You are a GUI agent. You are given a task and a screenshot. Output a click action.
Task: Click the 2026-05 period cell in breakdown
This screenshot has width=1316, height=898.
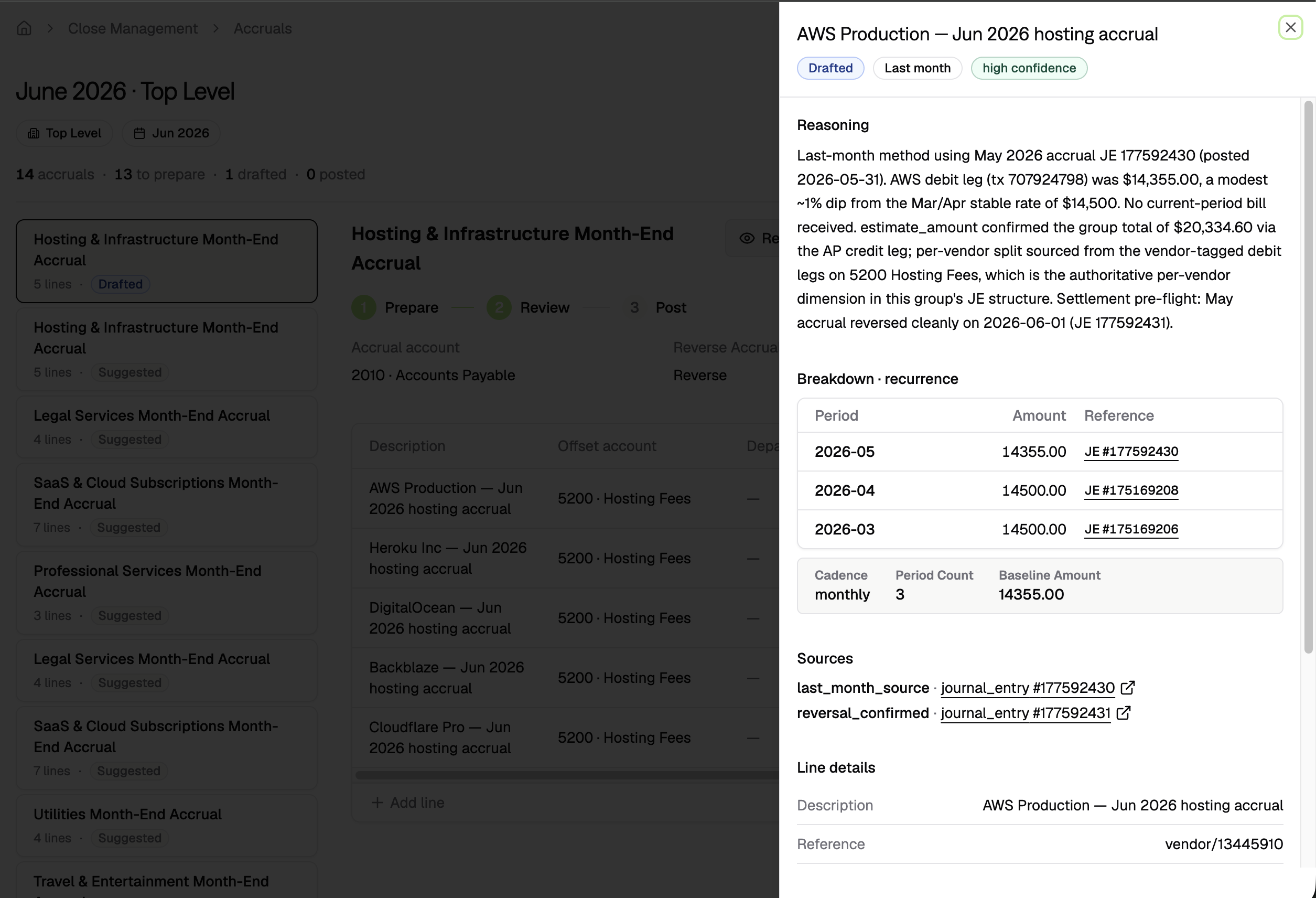coord(844,452)
